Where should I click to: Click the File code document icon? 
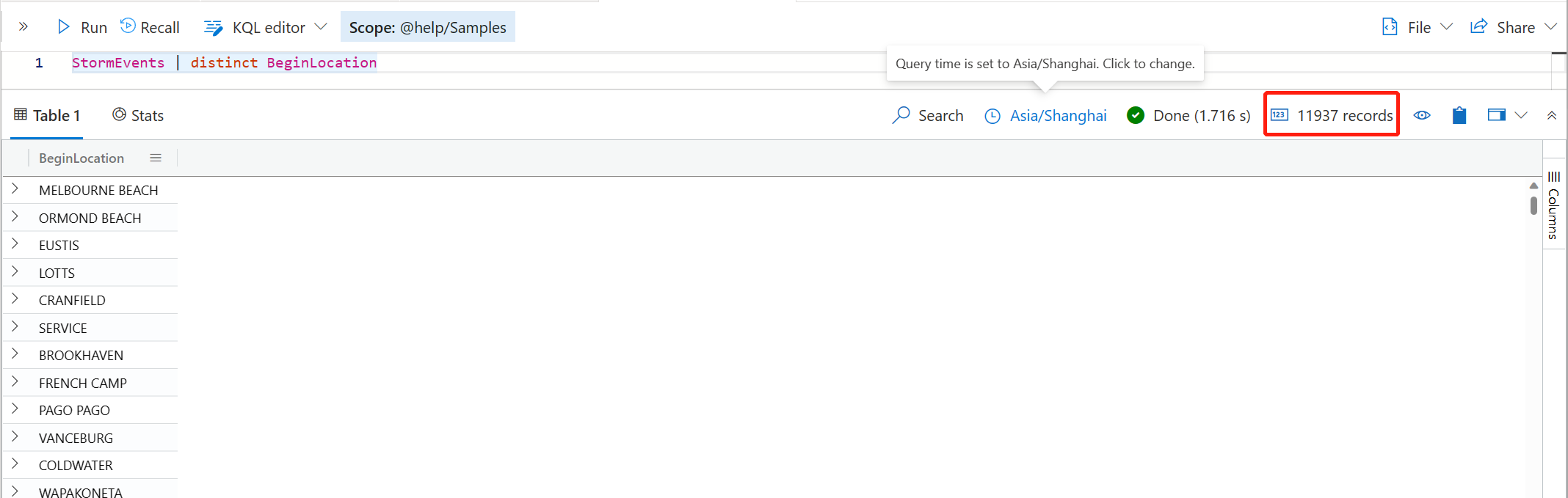(x=1390, y=27)
